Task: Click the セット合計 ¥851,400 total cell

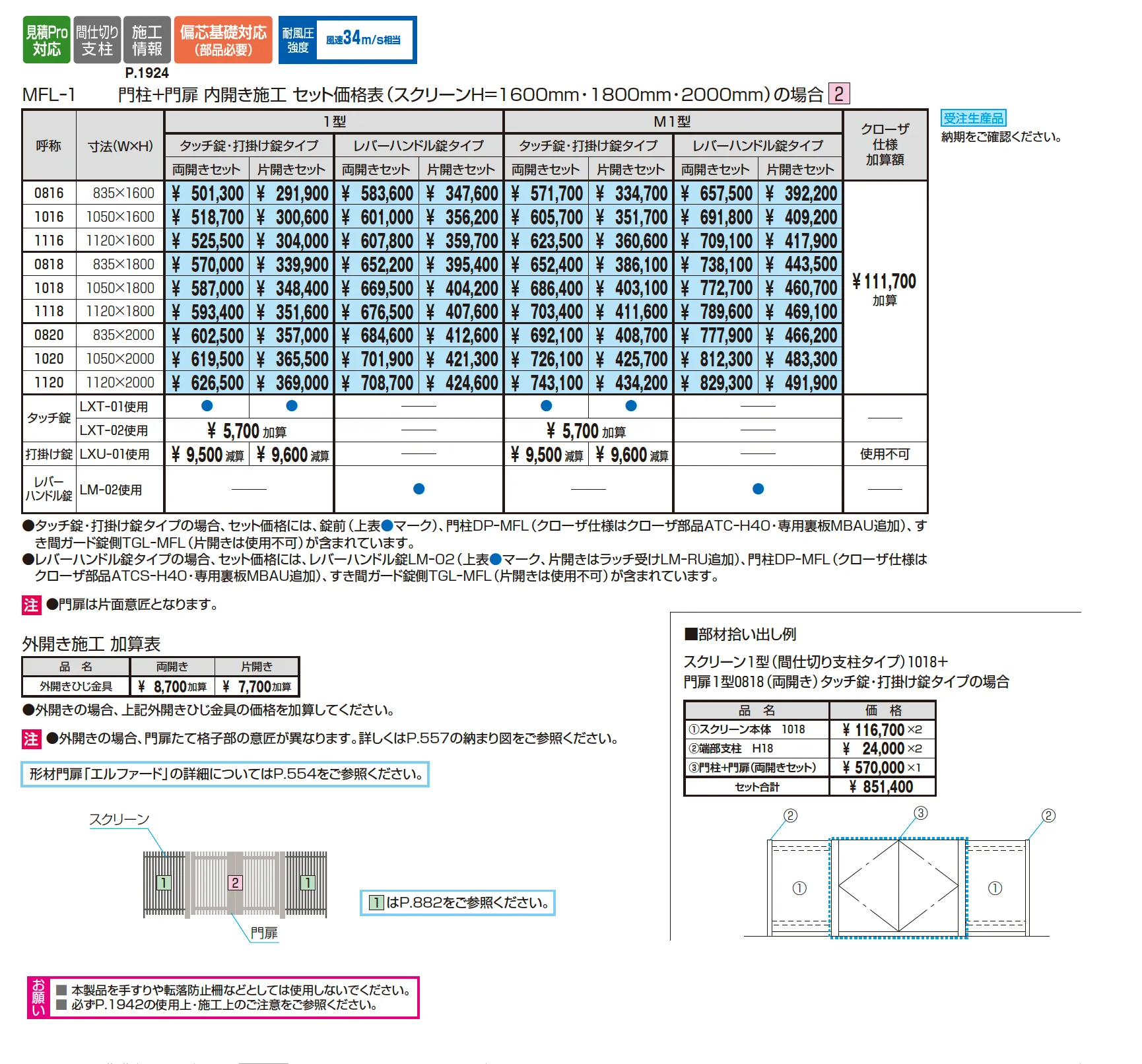Action: (x=881, y=787)
